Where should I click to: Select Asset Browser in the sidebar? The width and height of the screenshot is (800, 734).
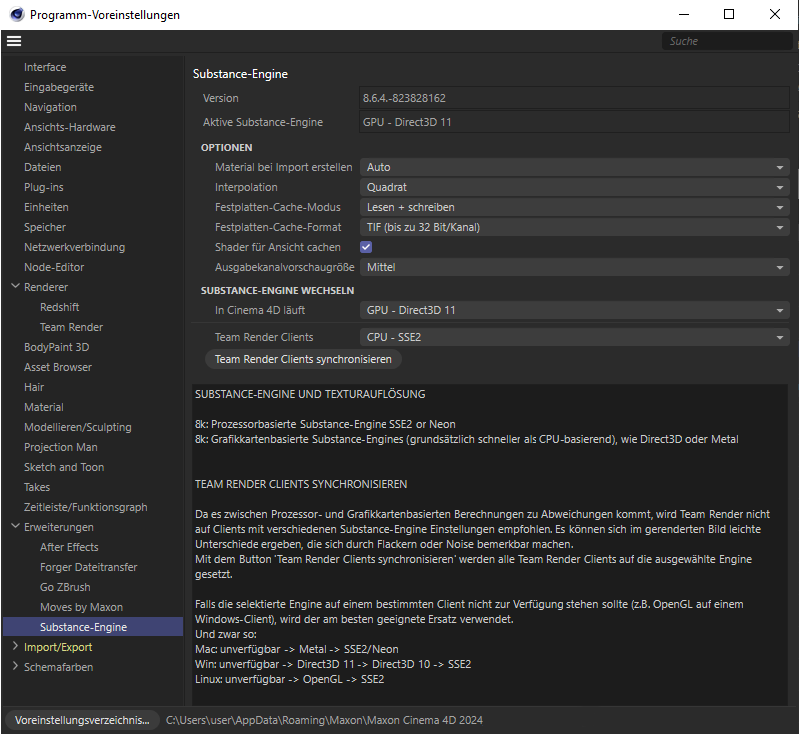pyautogui.click(x=58, y=367)
